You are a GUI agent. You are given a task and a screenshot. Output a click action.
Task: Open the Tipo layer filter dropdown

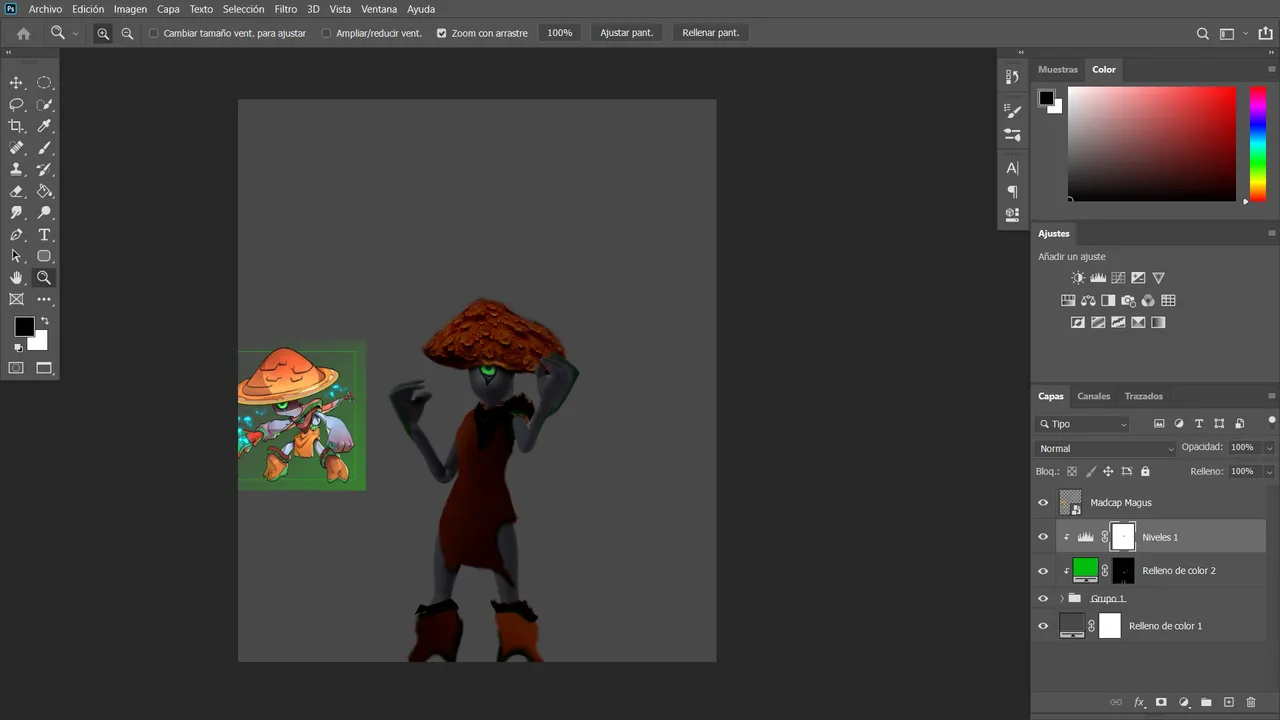(1083, 424)
